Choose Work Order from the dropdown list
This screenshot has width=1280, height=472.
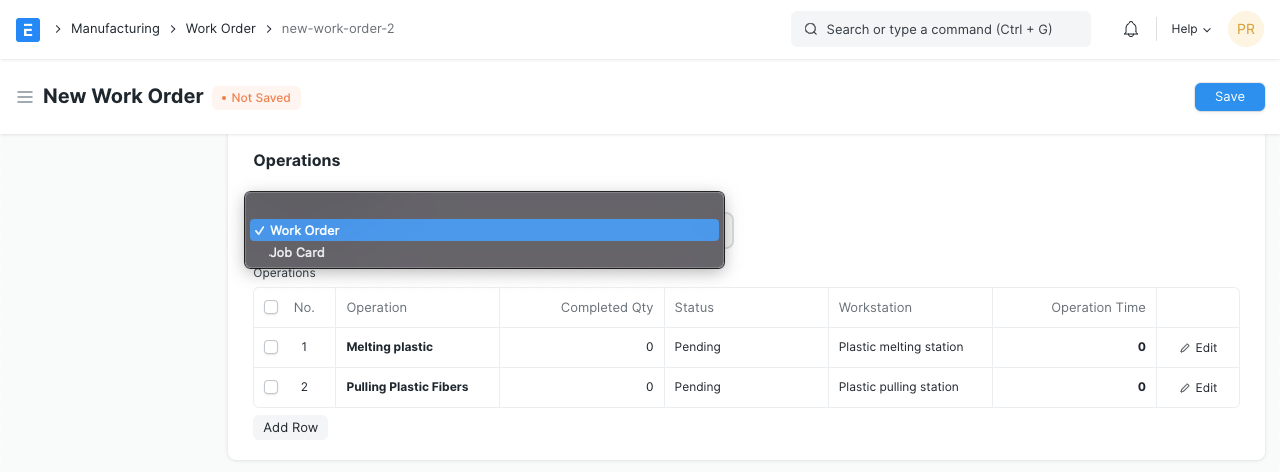[484, 230]
